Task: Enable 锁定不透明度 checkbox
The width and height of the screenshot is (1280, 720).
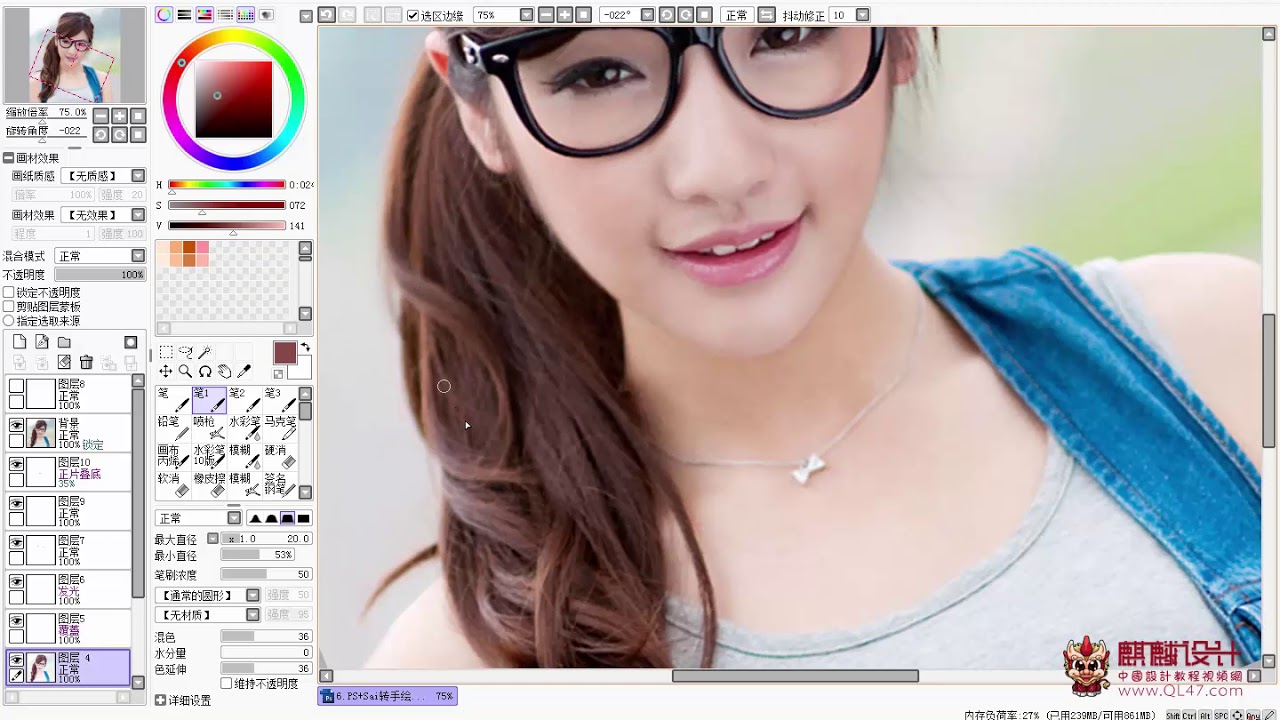Action: [x=9, y=293]
